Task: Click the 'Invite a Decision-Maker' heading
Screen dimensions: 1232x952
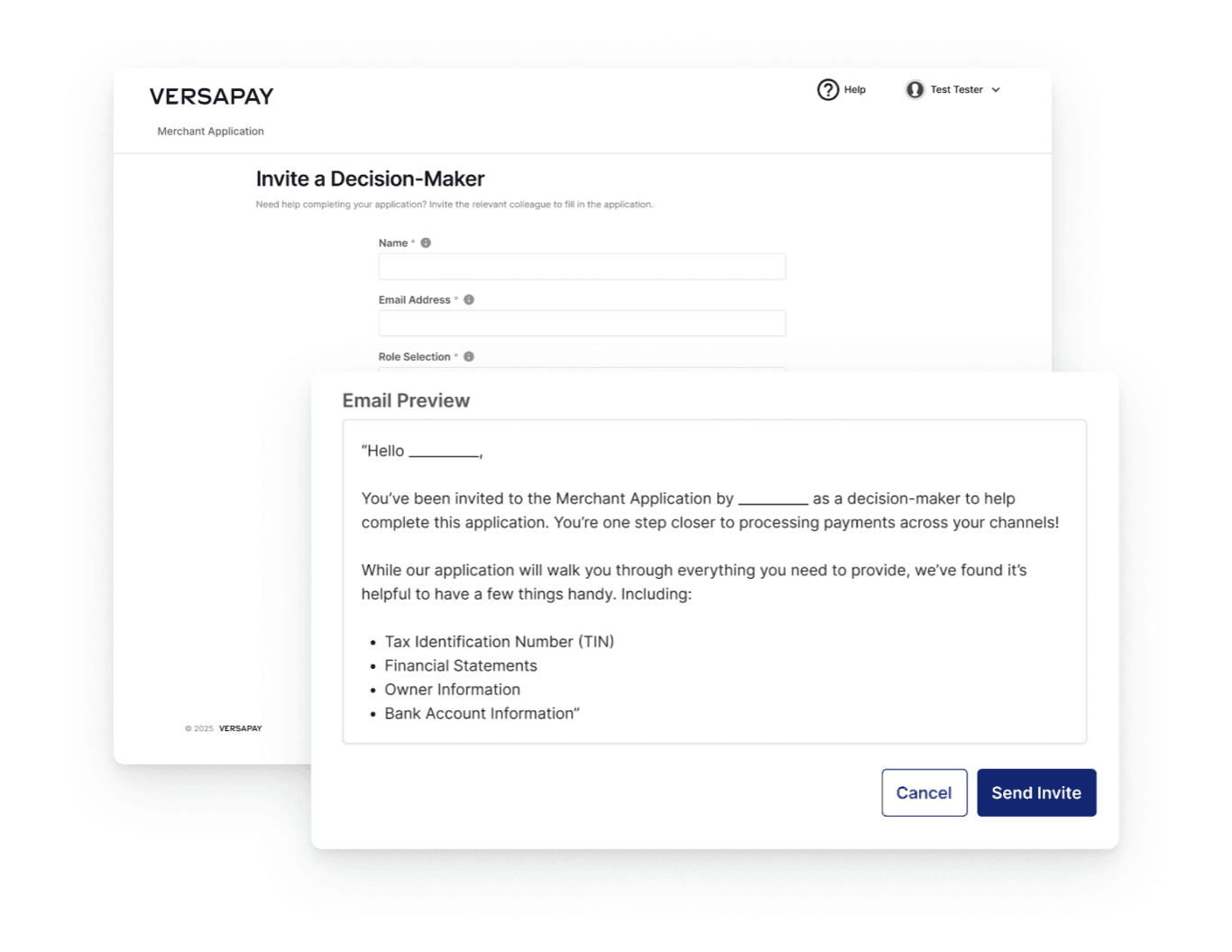Action: (370, 178)
